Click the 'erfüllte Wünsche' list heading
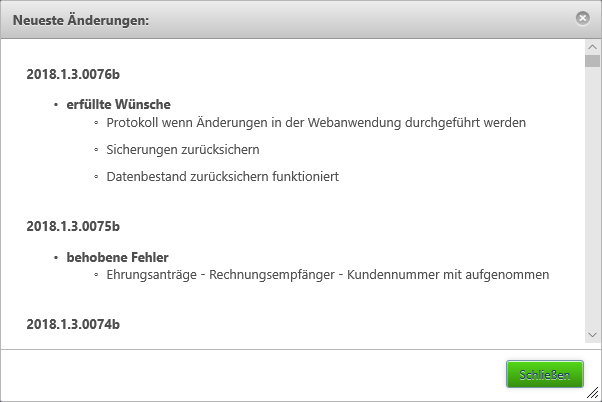Screen dimensions: 602x402 [119, 104]
